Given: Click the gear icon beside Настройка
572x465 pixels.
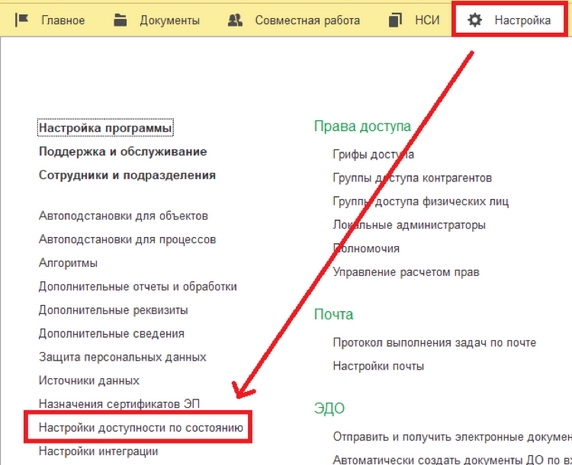Looking at the screenshot, I should pyautogui.click(x=475, y=20).
